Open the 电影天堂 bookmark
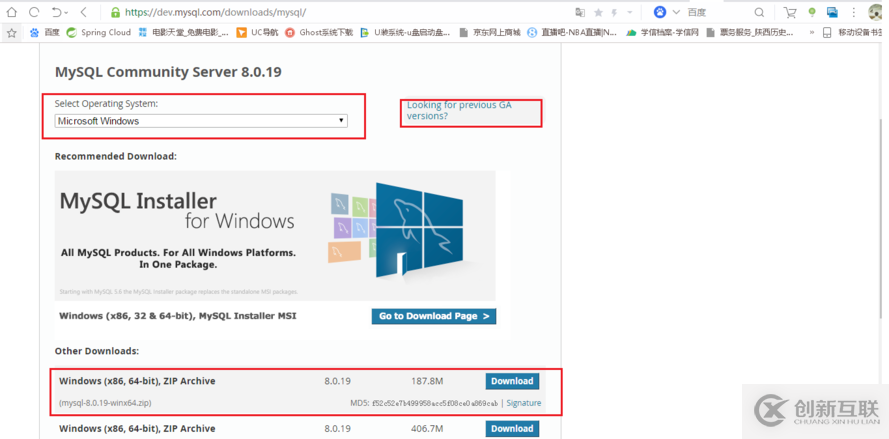 [184, 33]
